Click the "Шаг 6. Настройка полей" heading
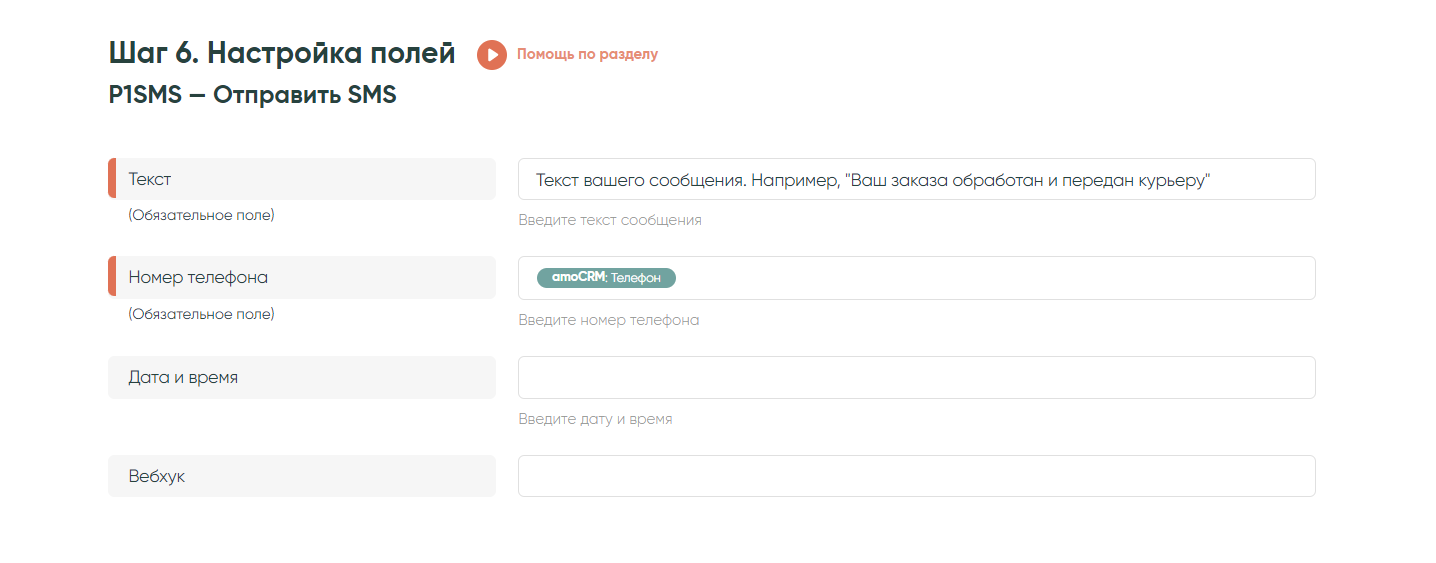1436x563 pixels. (x=281, y=53)
